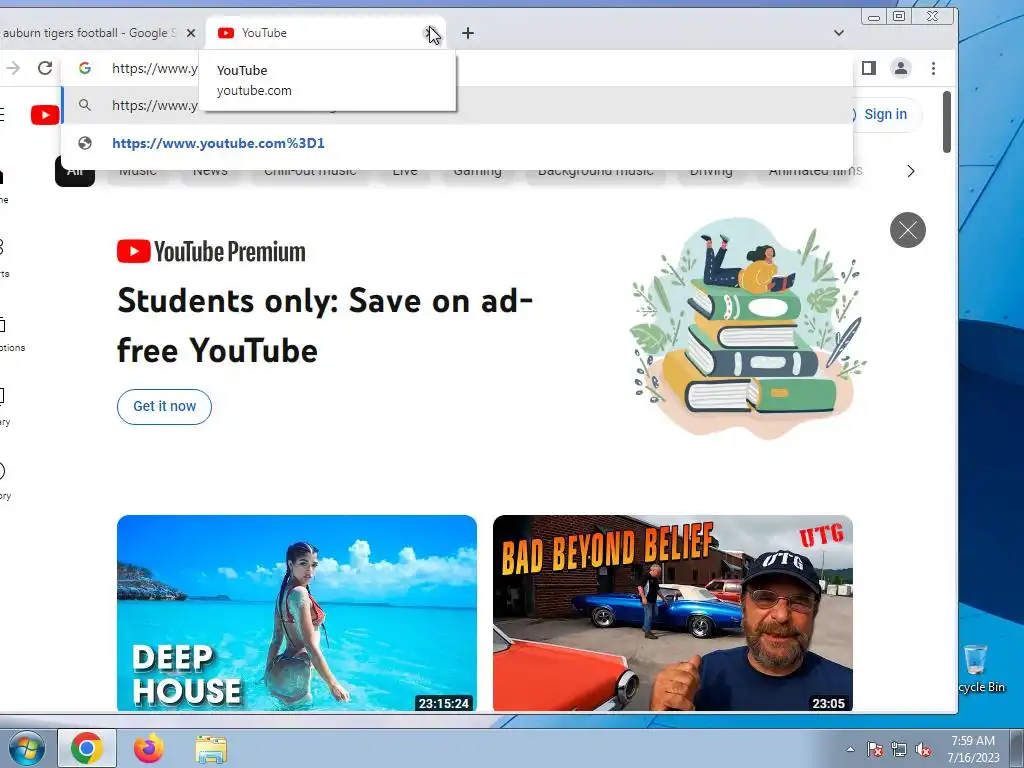The image size is (1024, 768).
Task: Launch Firefox from the taskbar
Action: (149, 748)
